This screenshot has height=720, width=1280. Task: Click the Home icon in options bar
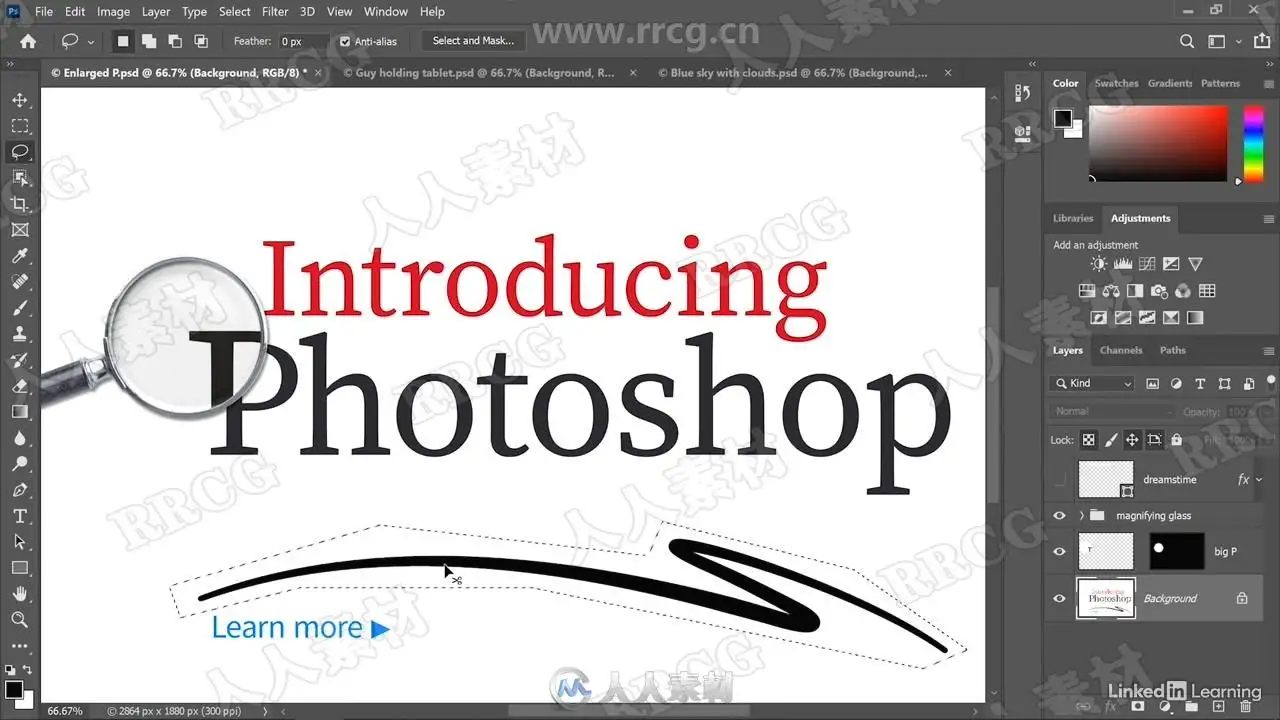point(28,41)
